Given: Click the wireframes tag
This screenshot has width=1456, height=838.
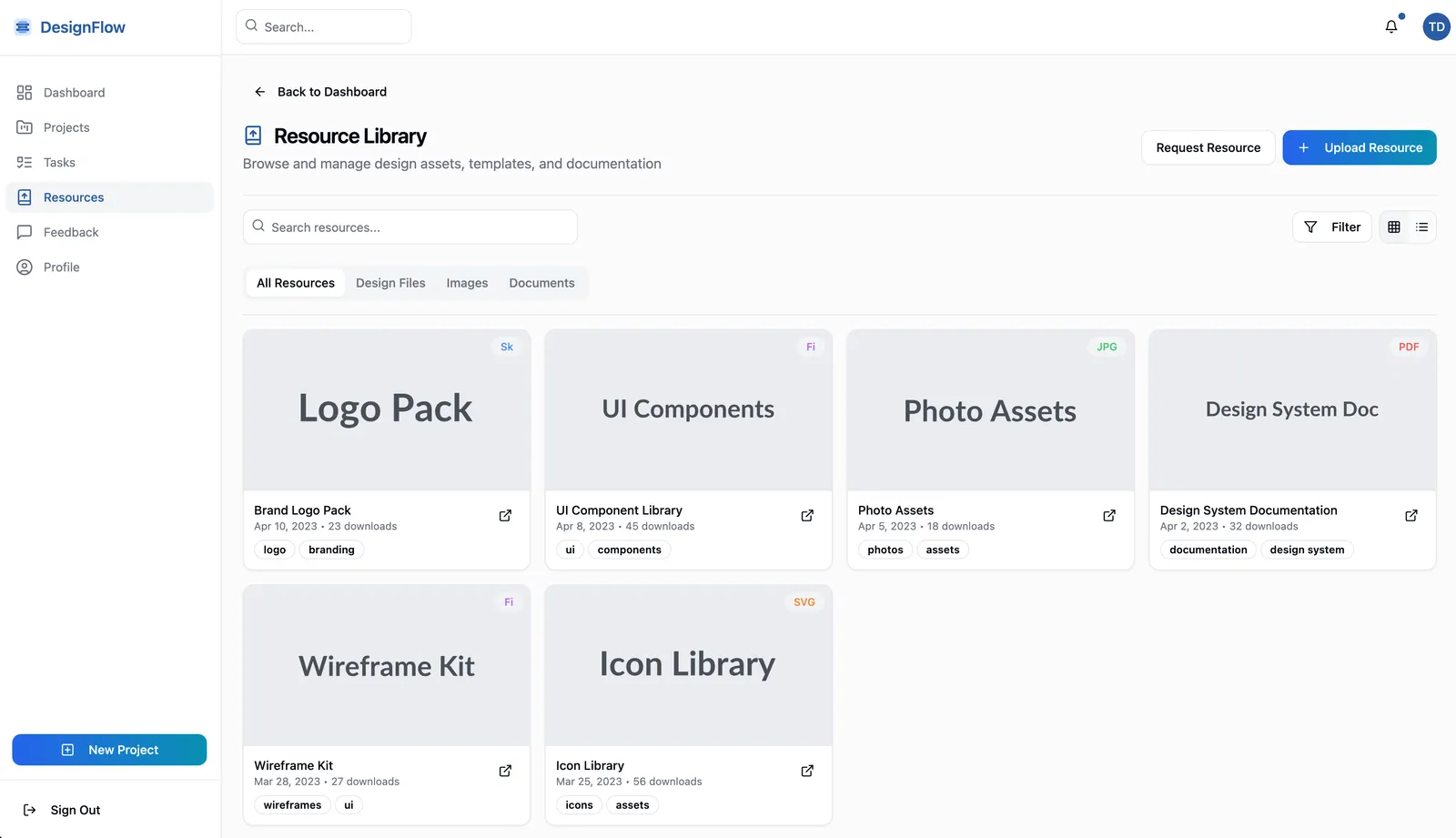Looking at the screenshot, I should [292, 805].
